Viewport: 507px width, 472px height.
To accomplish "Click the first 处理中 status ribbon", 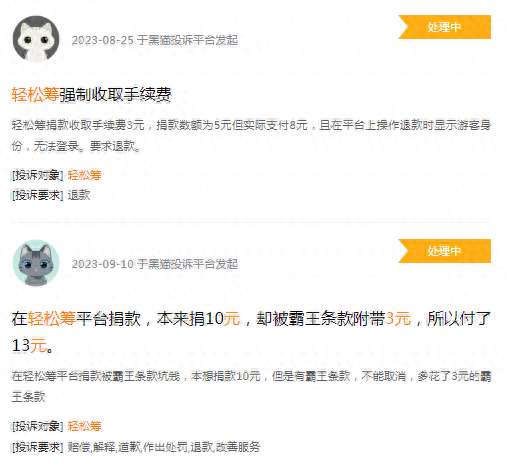I will click(444, 27).
